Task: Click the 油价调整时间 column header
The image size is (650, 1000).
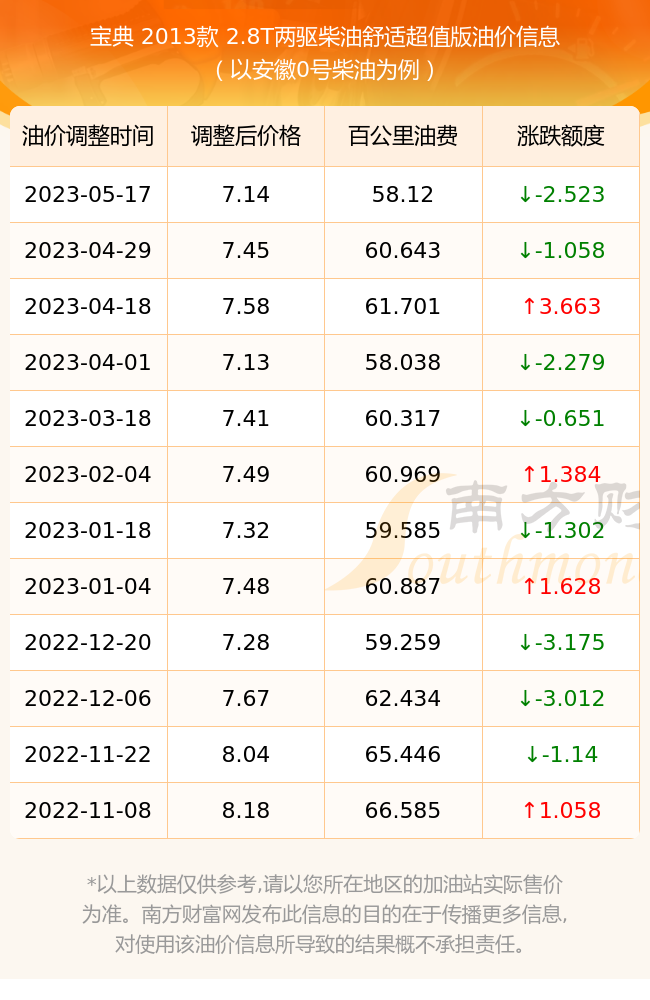Action: (88, 136)
